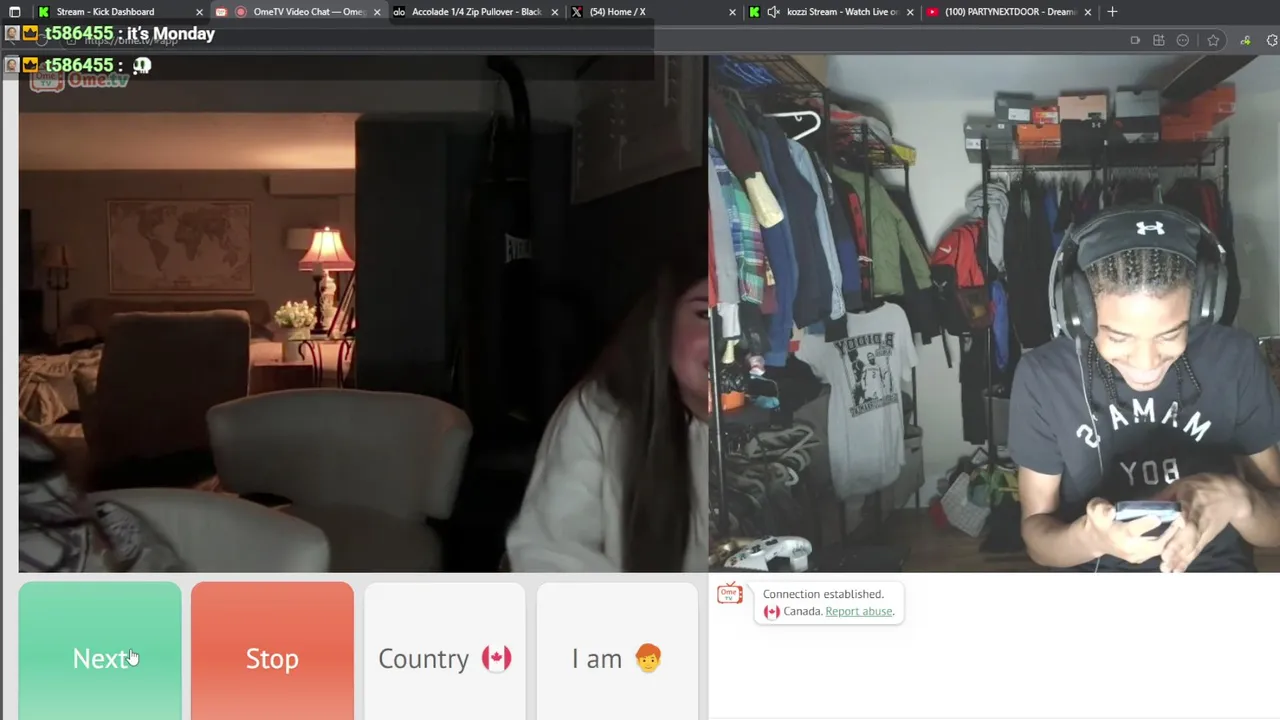Click the Connection established message text
Screen dimensions: 1280x720
tap(823, 594)
